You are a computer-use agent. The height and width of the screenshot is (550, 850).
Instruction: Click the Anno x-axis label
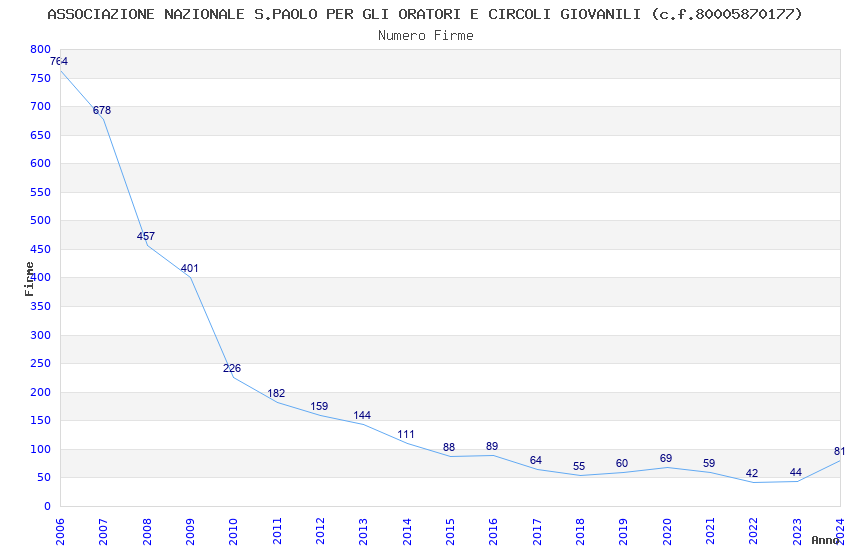(x=825, y=540)
